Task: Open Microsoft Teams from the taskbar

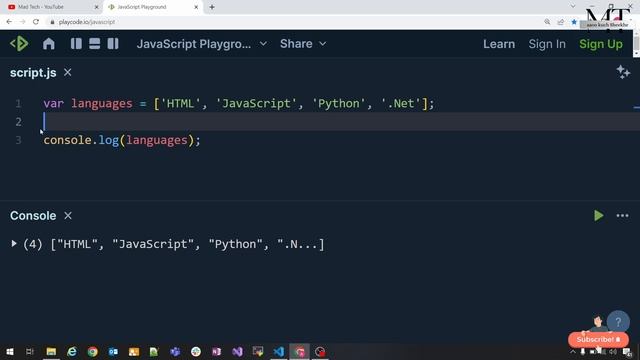Action: point(175,351)
